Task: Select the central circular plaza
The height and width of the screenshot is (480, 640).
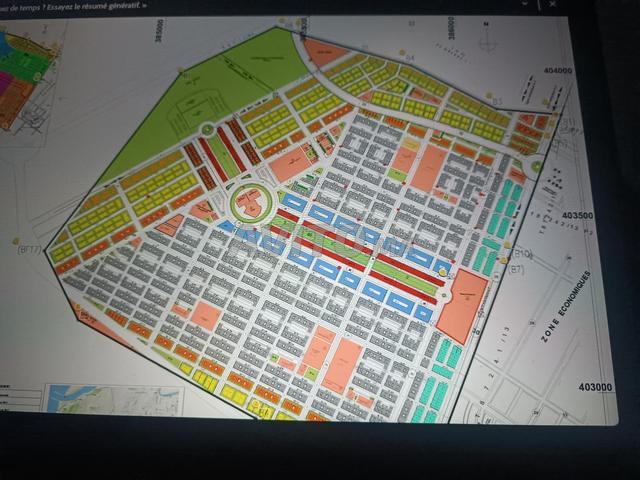Action: click(247, 206)
